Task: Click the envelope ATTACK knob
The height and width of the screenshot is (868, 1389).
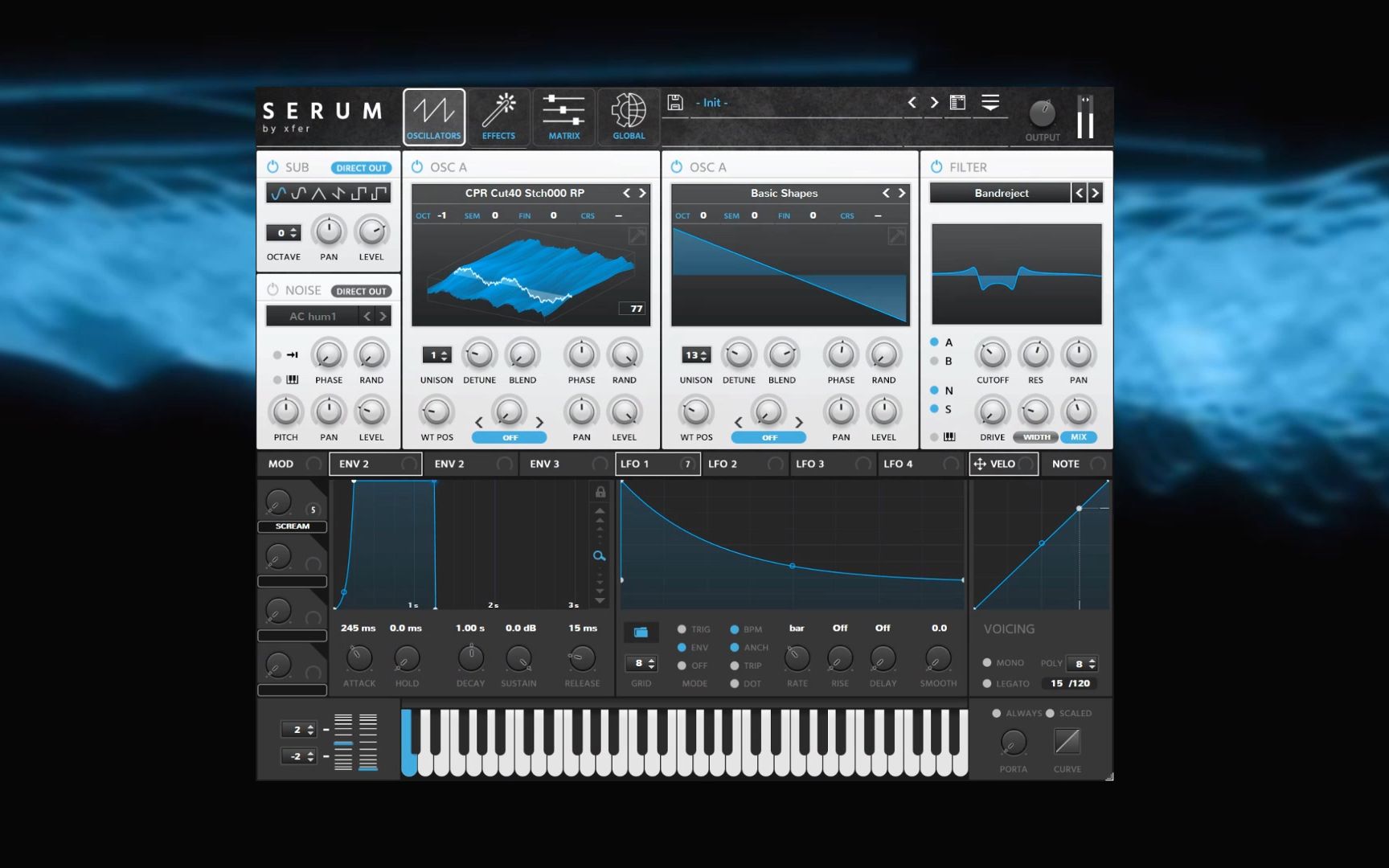Action: click(x=359, y=658)
